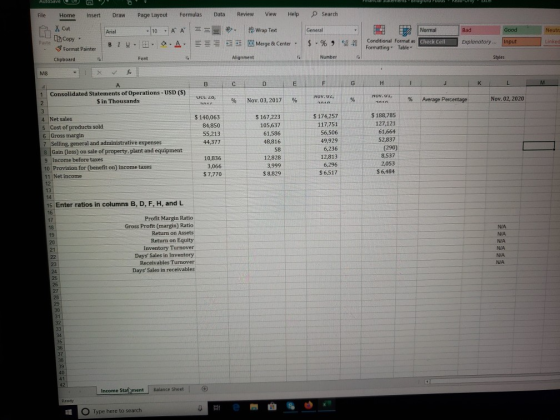Open Format as Table
This screenshot has width=560, height=420.
404,38
